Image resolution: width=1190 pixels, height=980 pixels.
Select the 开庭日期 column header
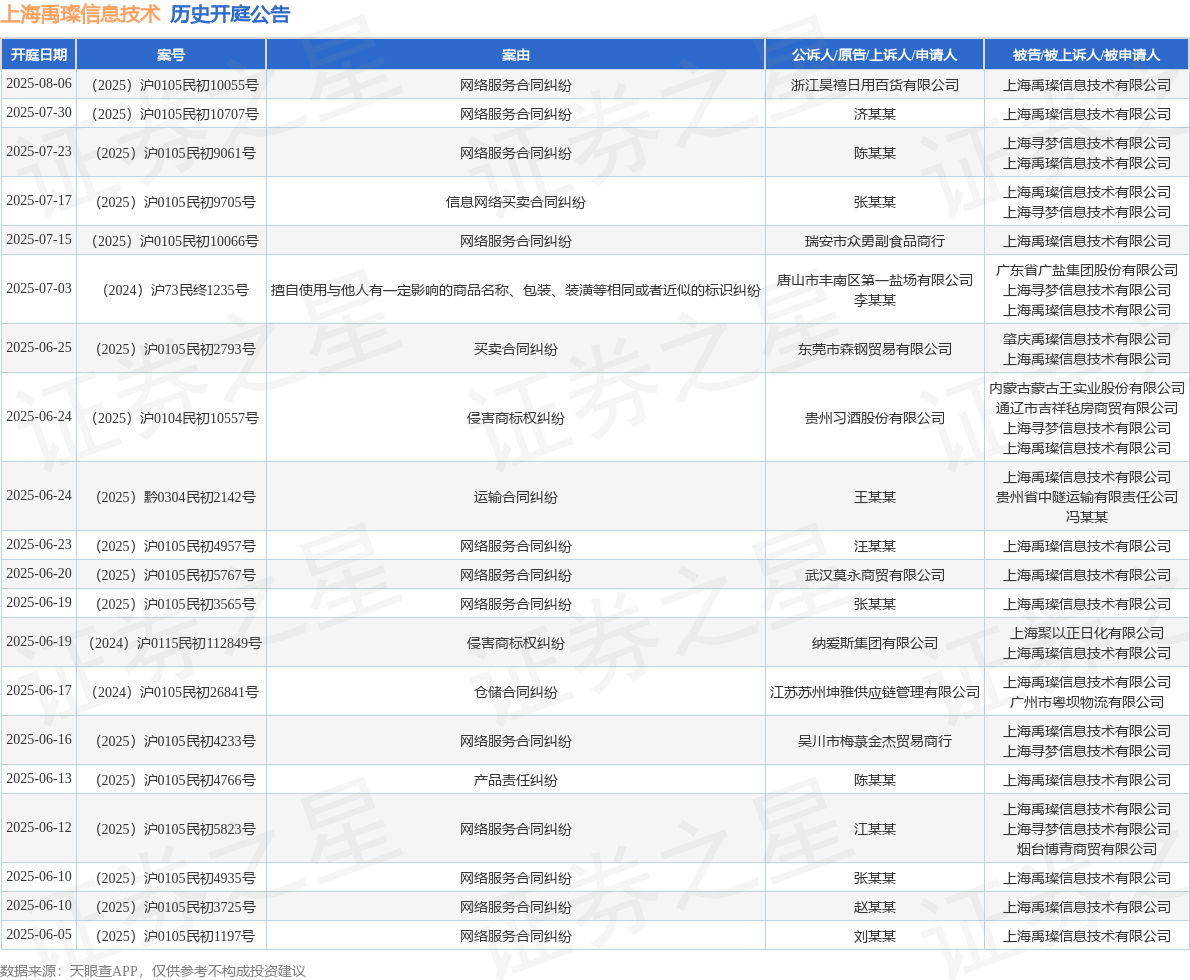(39, 55)
